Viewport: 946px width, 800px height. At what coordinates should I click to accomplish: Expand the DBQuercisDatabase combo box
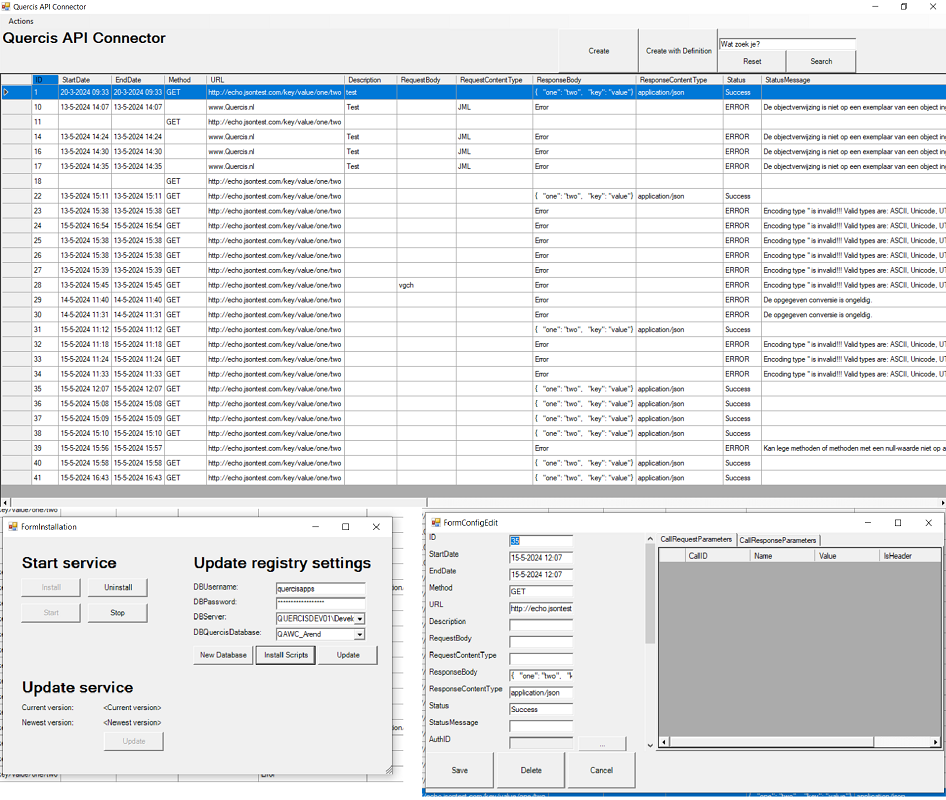pos(360,634)
